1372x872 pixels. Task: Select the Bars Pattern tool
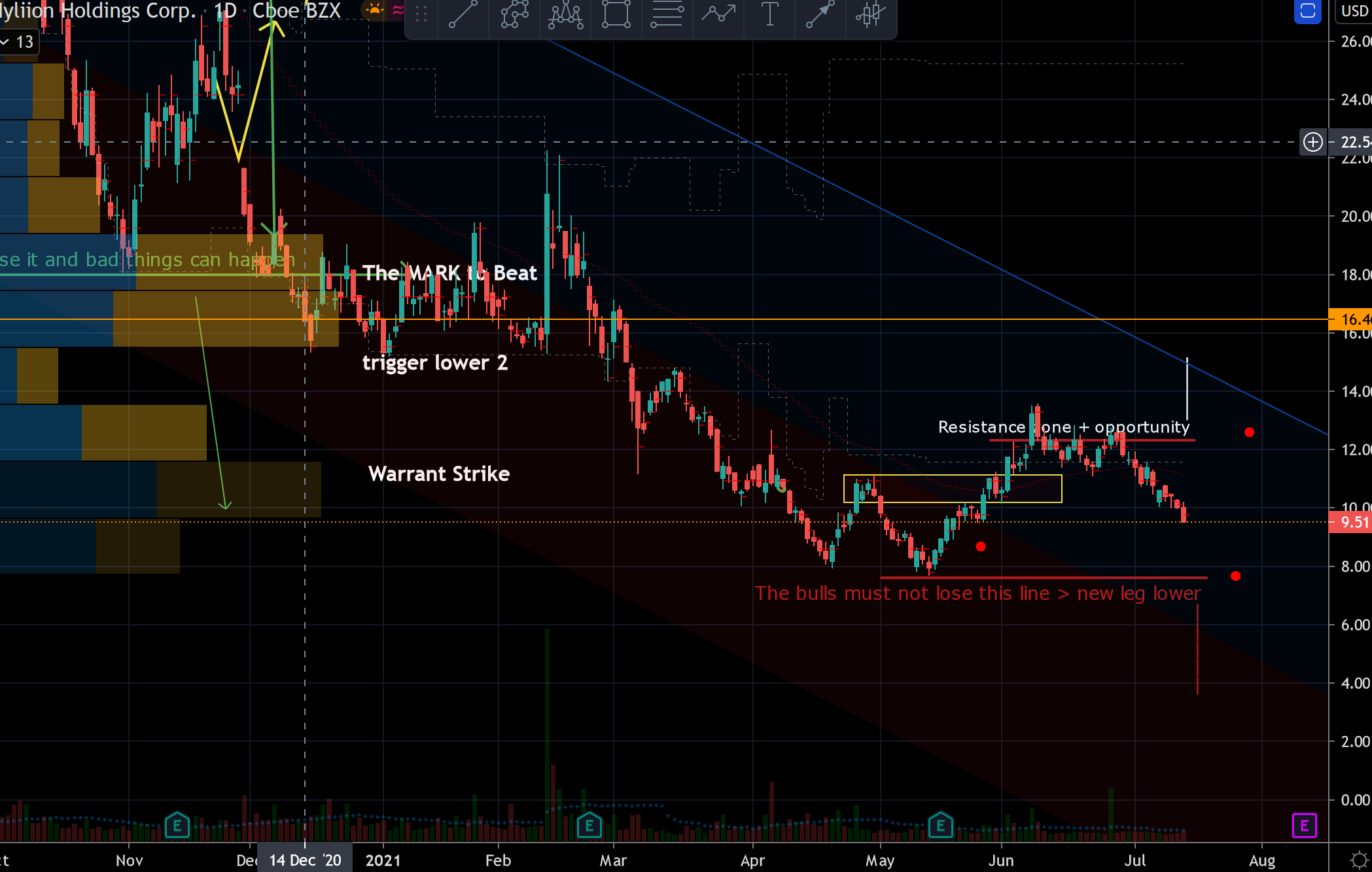pos(870,14)
